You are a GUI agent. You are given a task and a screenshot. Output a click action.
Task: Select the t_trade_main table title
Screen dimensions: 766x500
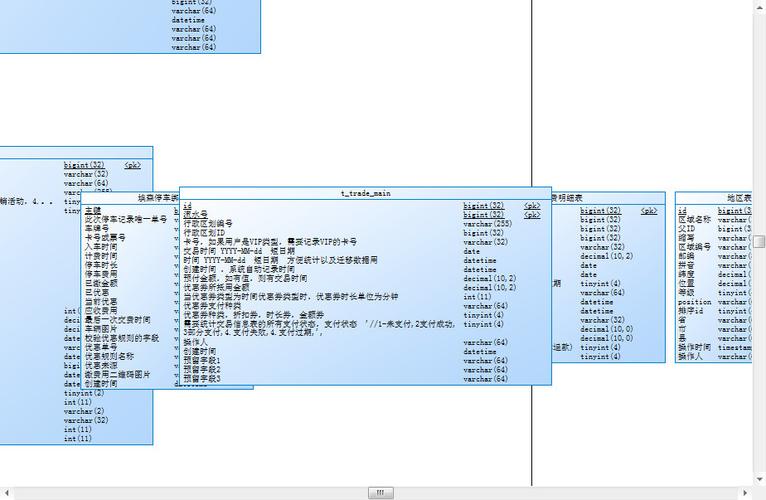(x=365, y=194)
